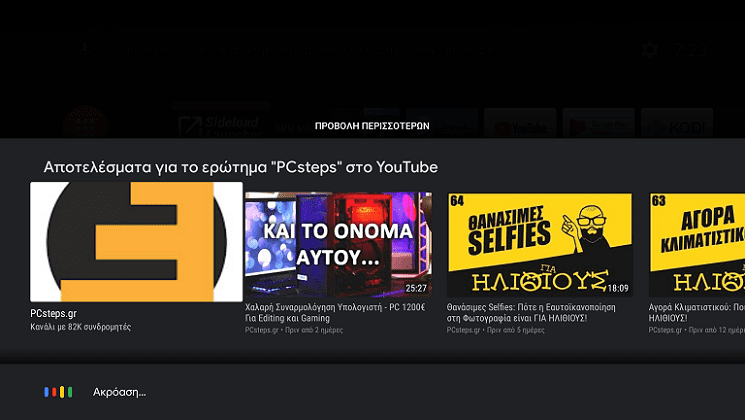
Task: Click the Αγορά Κλιματιστικού video title text
Action: pyautogui.click(x=697, y=313)
